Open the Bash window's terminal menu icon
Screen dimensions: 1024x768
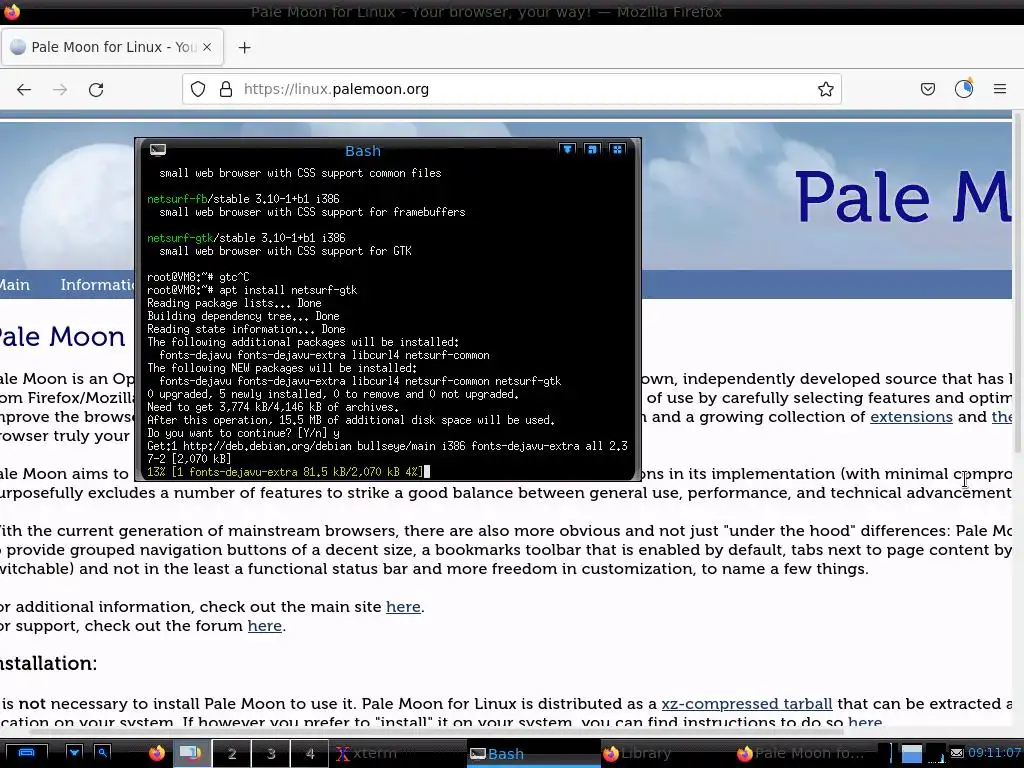[x=158, y=150]
